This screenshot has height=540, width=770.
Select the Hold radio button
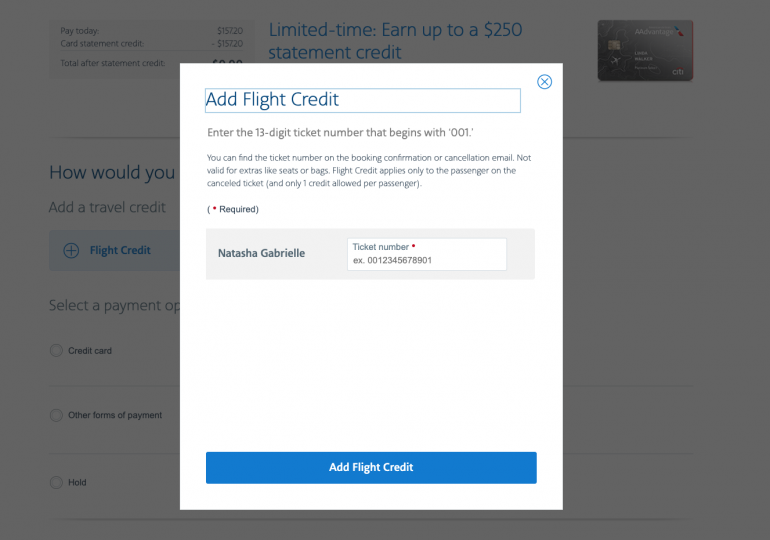pos(56,482)
